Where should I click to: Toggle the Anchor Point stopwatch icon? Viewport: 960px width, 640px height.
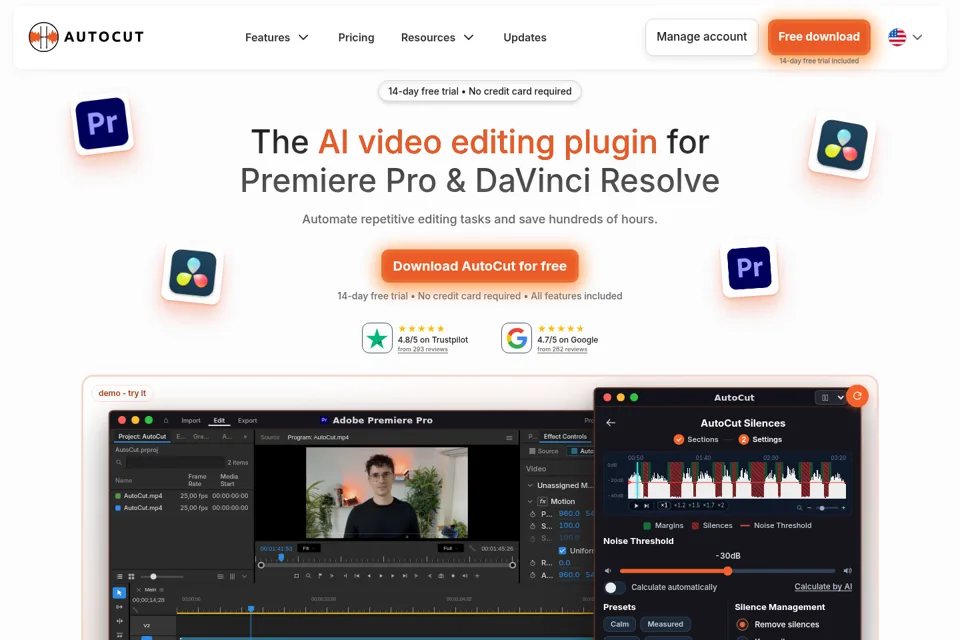[x=533, y=575]
